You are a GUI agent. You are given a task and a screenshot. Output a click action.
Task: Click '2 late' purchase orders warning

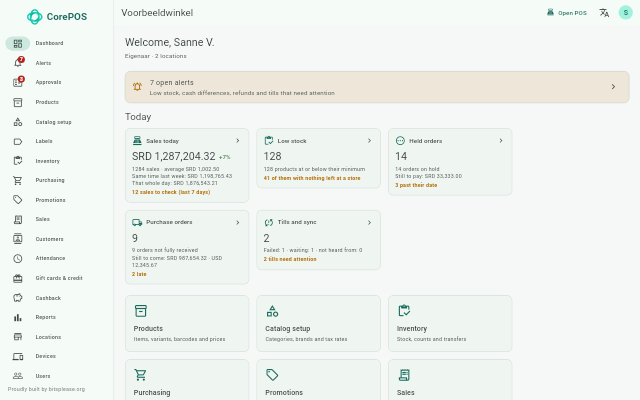pos(139,274)
